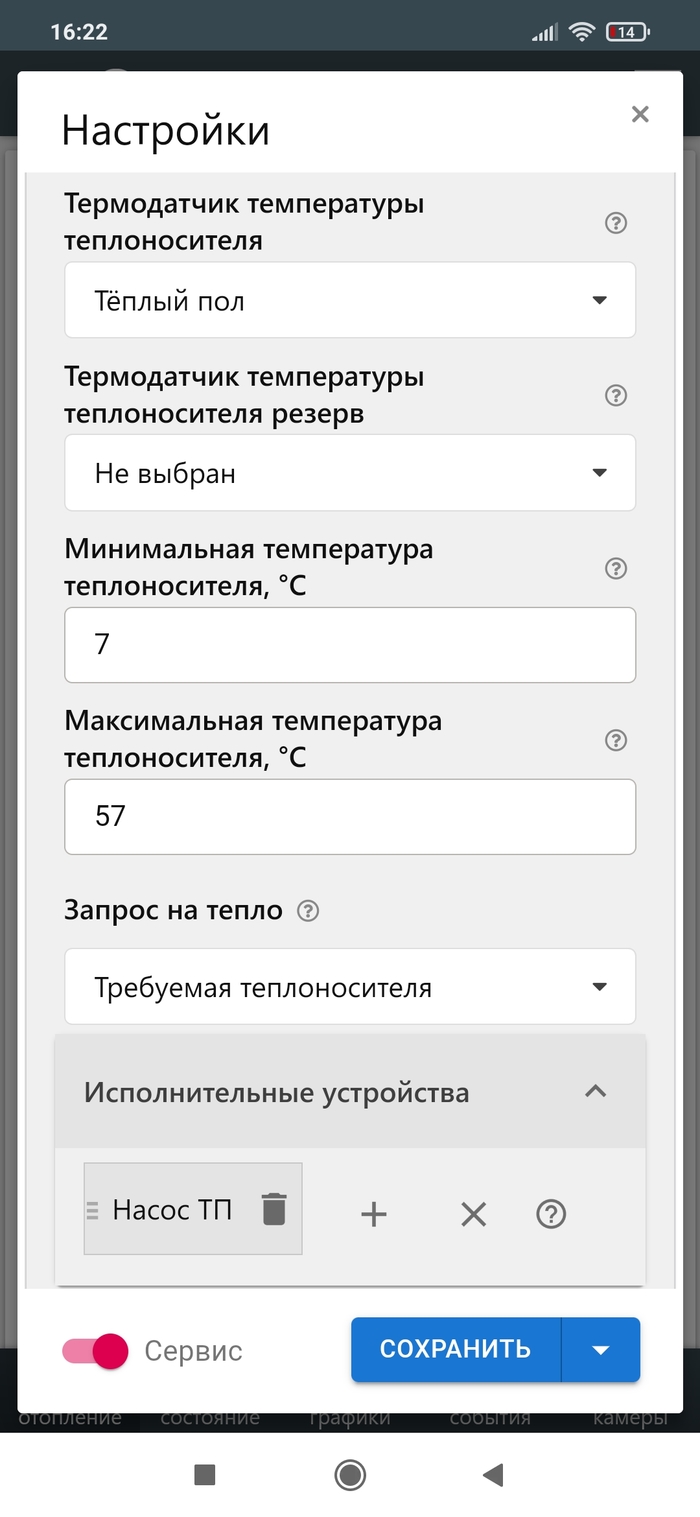Open help for Исполнительные устройства
The image size is (700, 1517).
pyautogui.click(x=551, y=1214)
